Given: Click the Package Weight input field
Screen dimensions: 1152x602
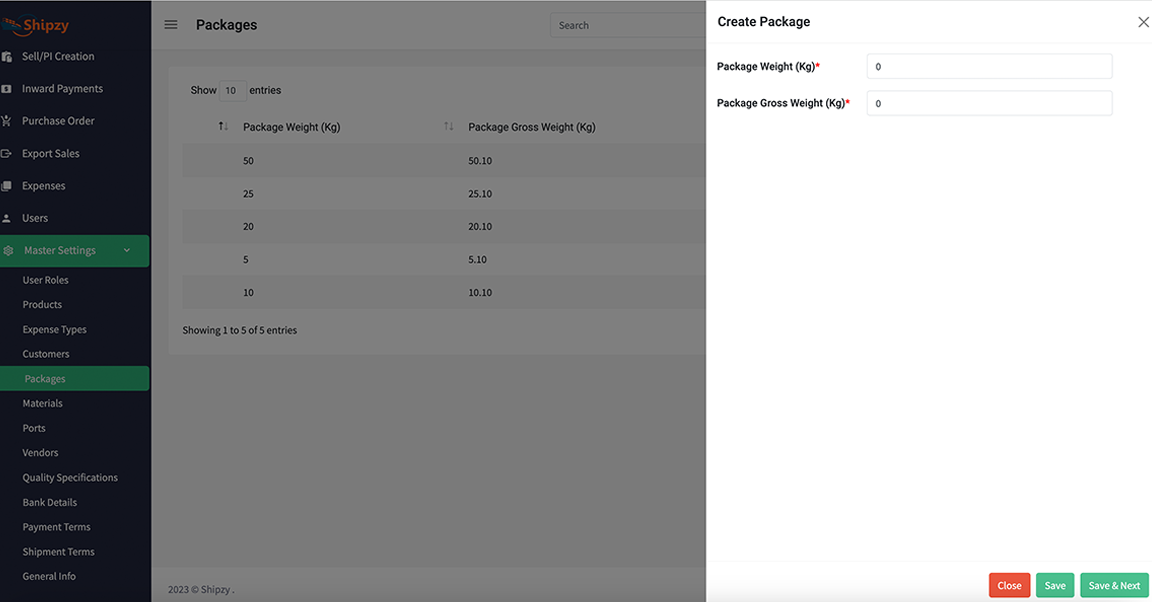Looking at the screenshot, I should 988,66.
